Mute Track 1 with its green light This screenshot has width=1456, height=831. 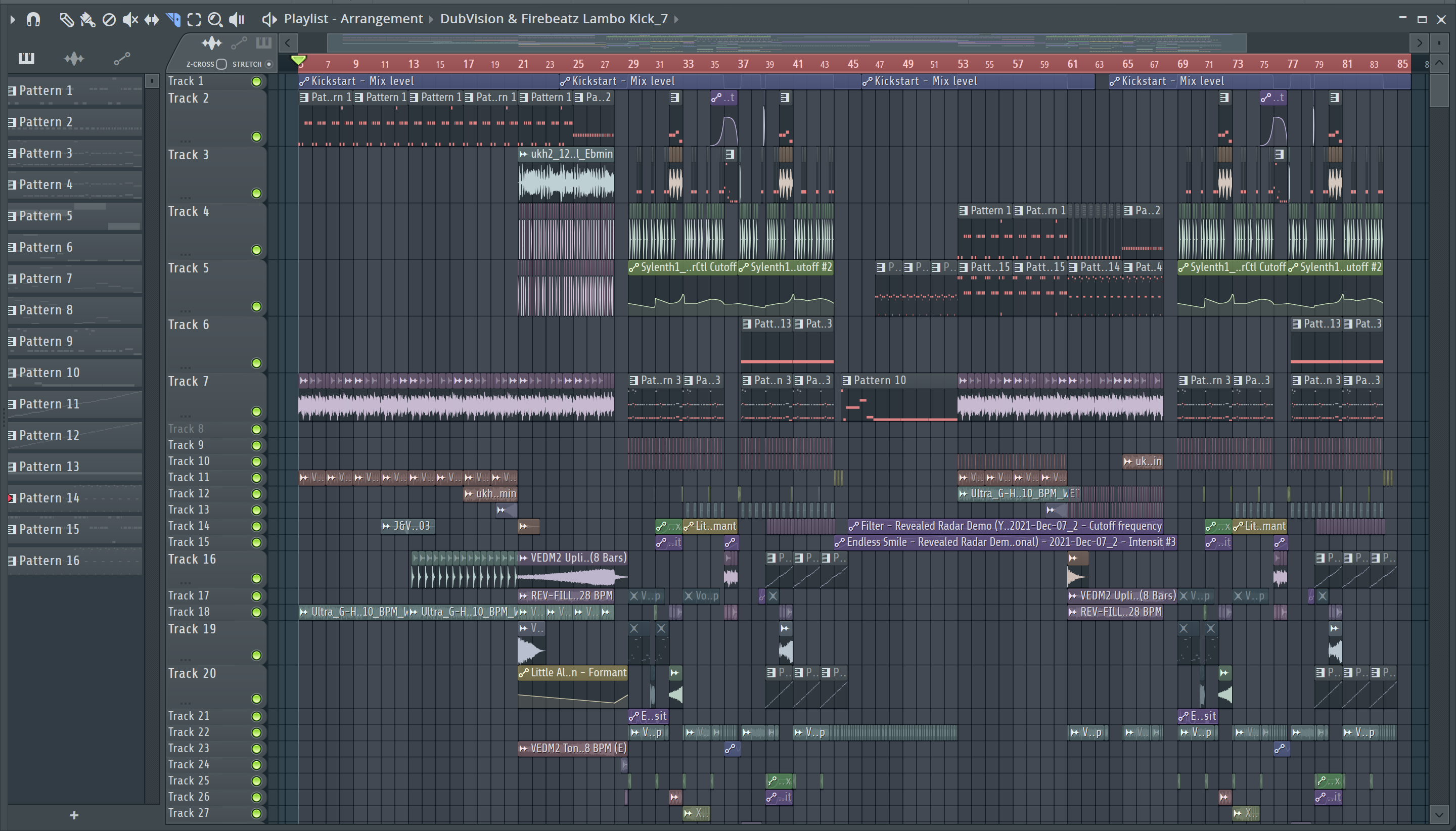tap(256, 81)
